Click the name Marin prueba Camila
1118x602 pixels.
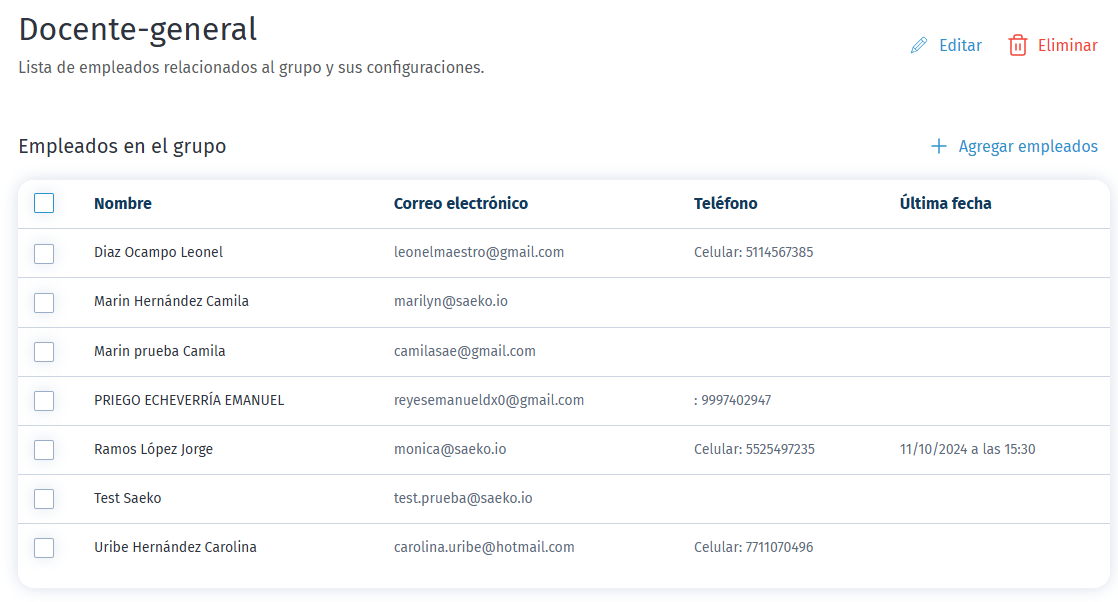point(158,351)
